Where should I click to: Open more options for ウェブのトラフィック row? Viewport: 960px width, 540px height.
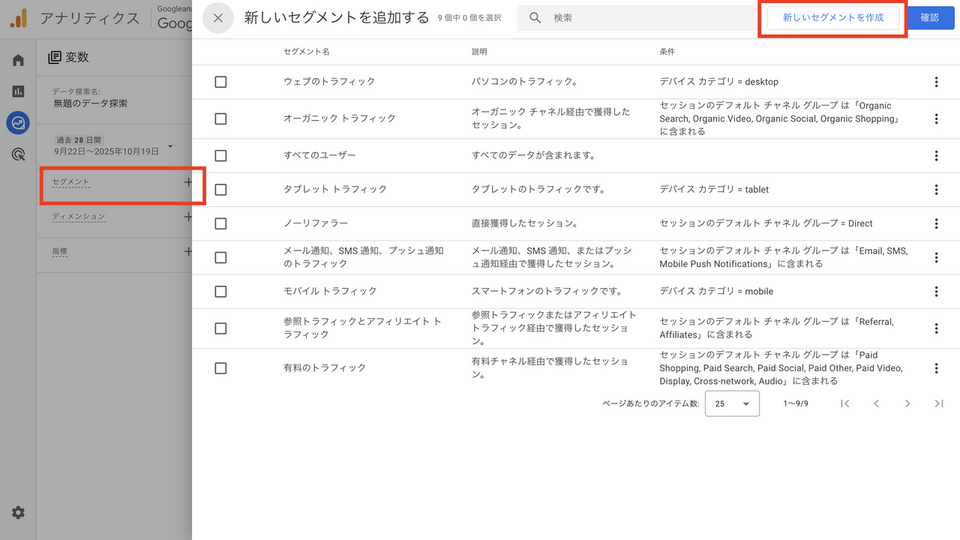pos(936,82)
